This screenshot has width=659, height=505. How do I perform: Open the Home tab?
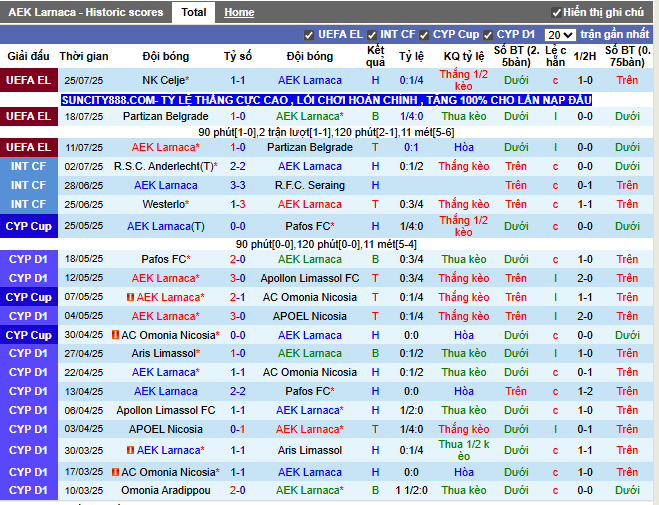(x=239, y=13)
